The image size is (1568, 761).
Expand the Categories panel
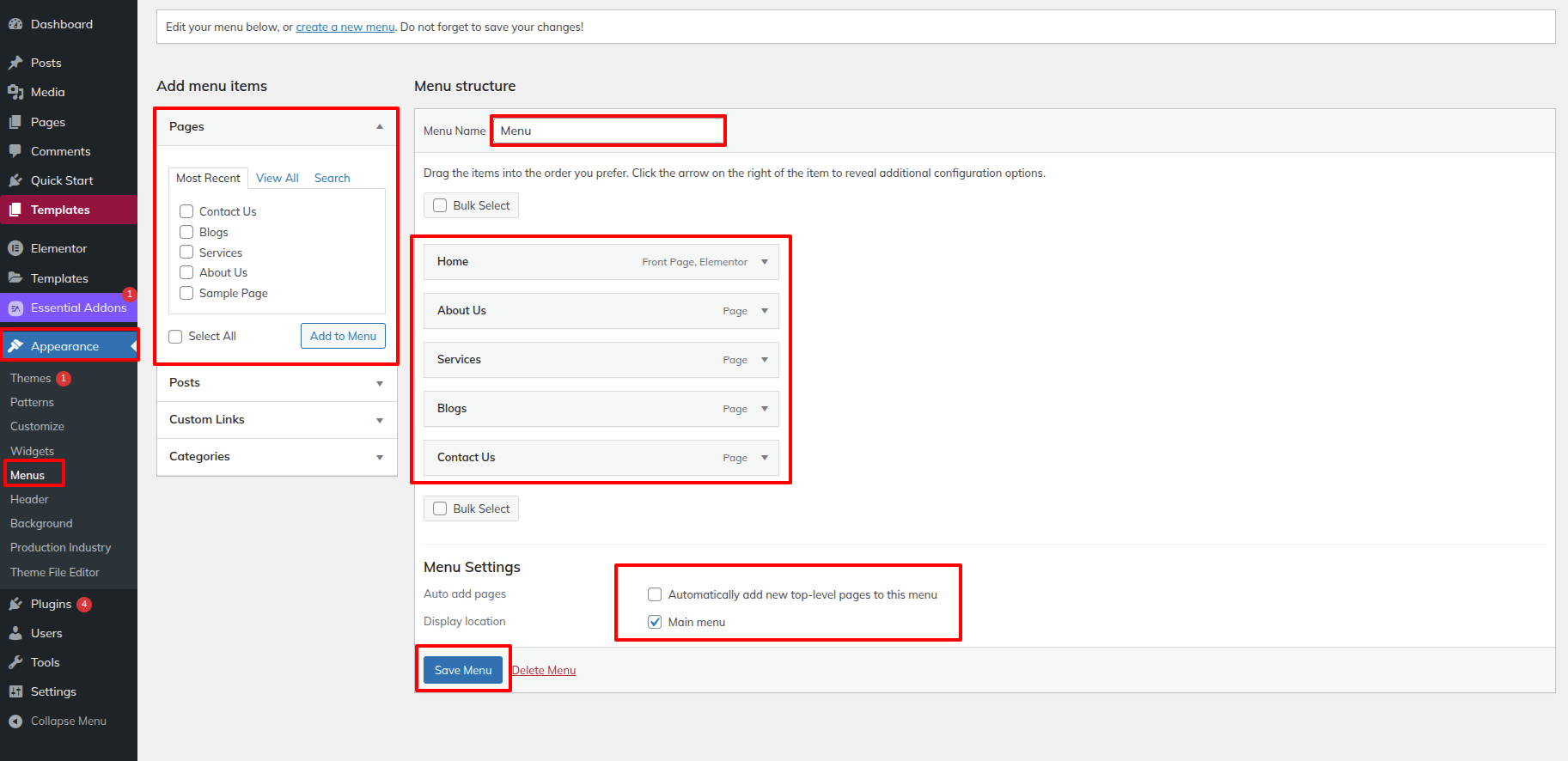click(x=379, y=457)
